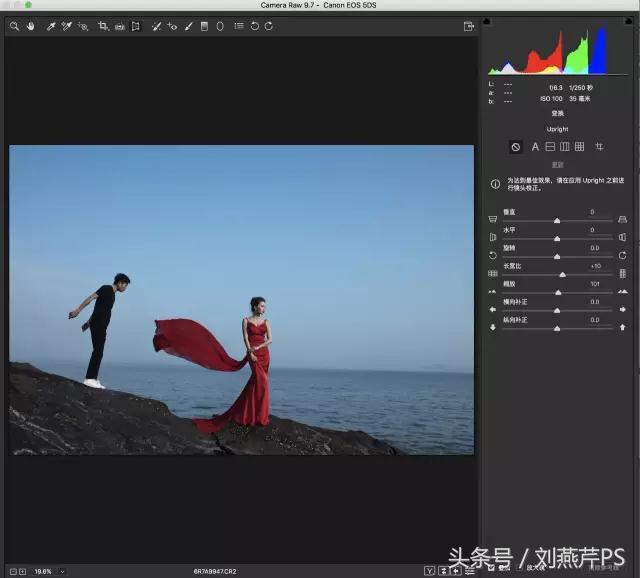Viewport: 640px width, 578px height.
Task: Adjust the 垂直 (Vertical) slider
Action: tap(557, 221)
